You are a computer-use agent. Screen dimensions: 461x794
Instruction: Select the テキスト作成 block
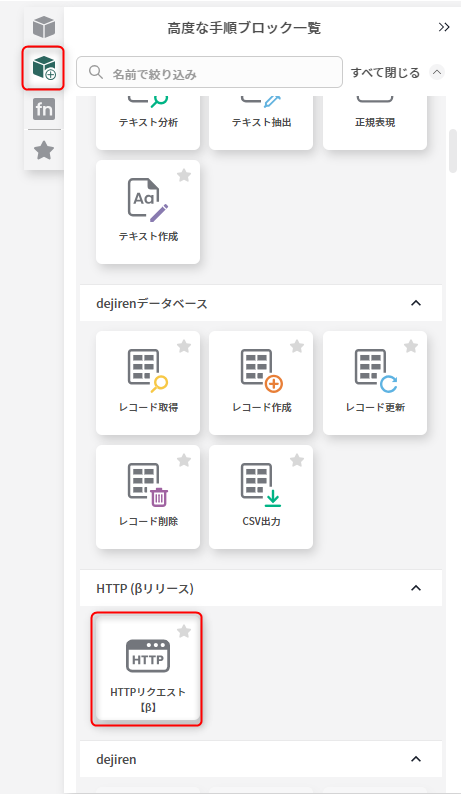tap(148, 212)
